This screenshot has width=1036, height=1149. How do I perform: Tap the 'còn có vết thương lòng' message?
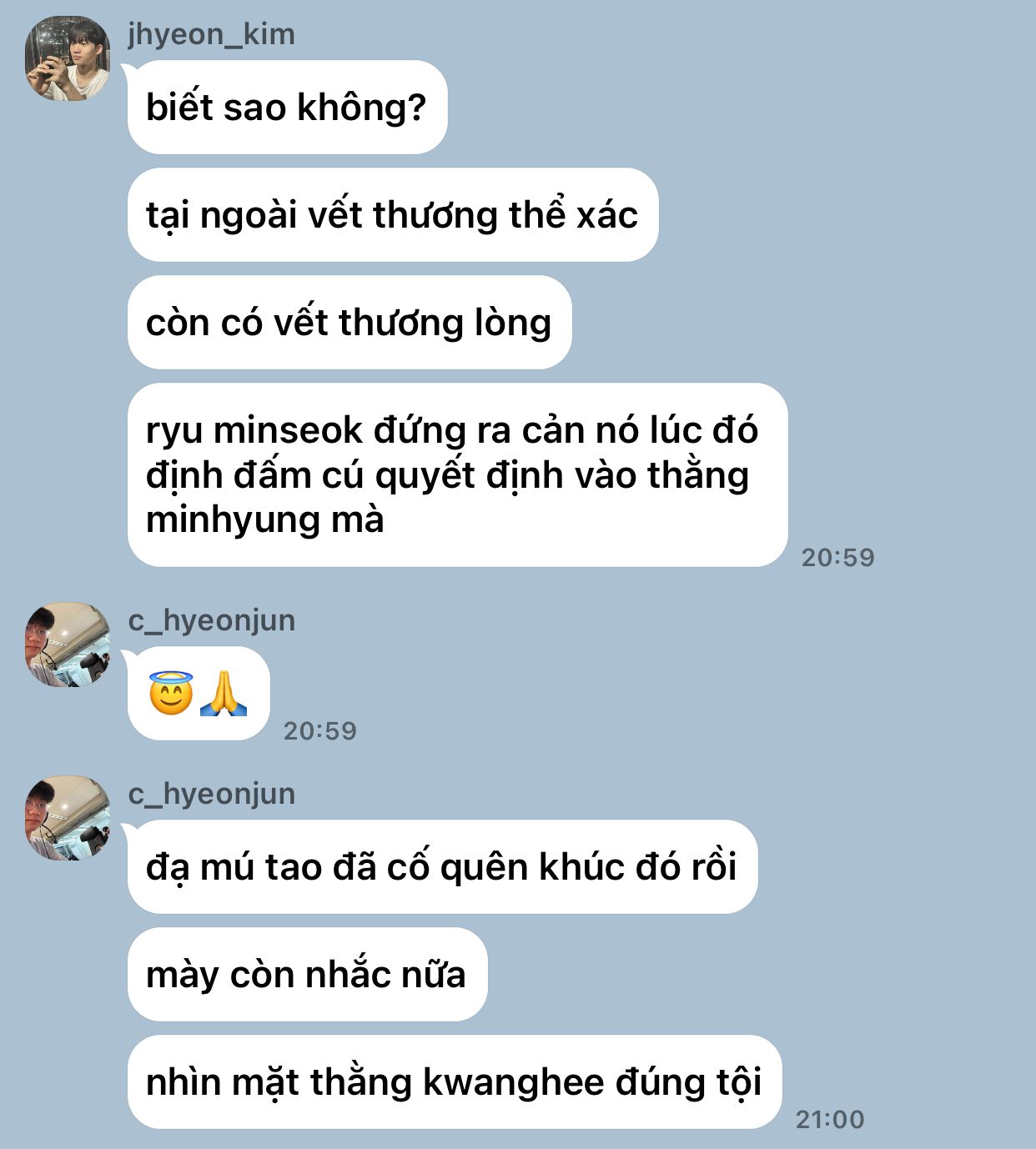click(x=350, y=322)
